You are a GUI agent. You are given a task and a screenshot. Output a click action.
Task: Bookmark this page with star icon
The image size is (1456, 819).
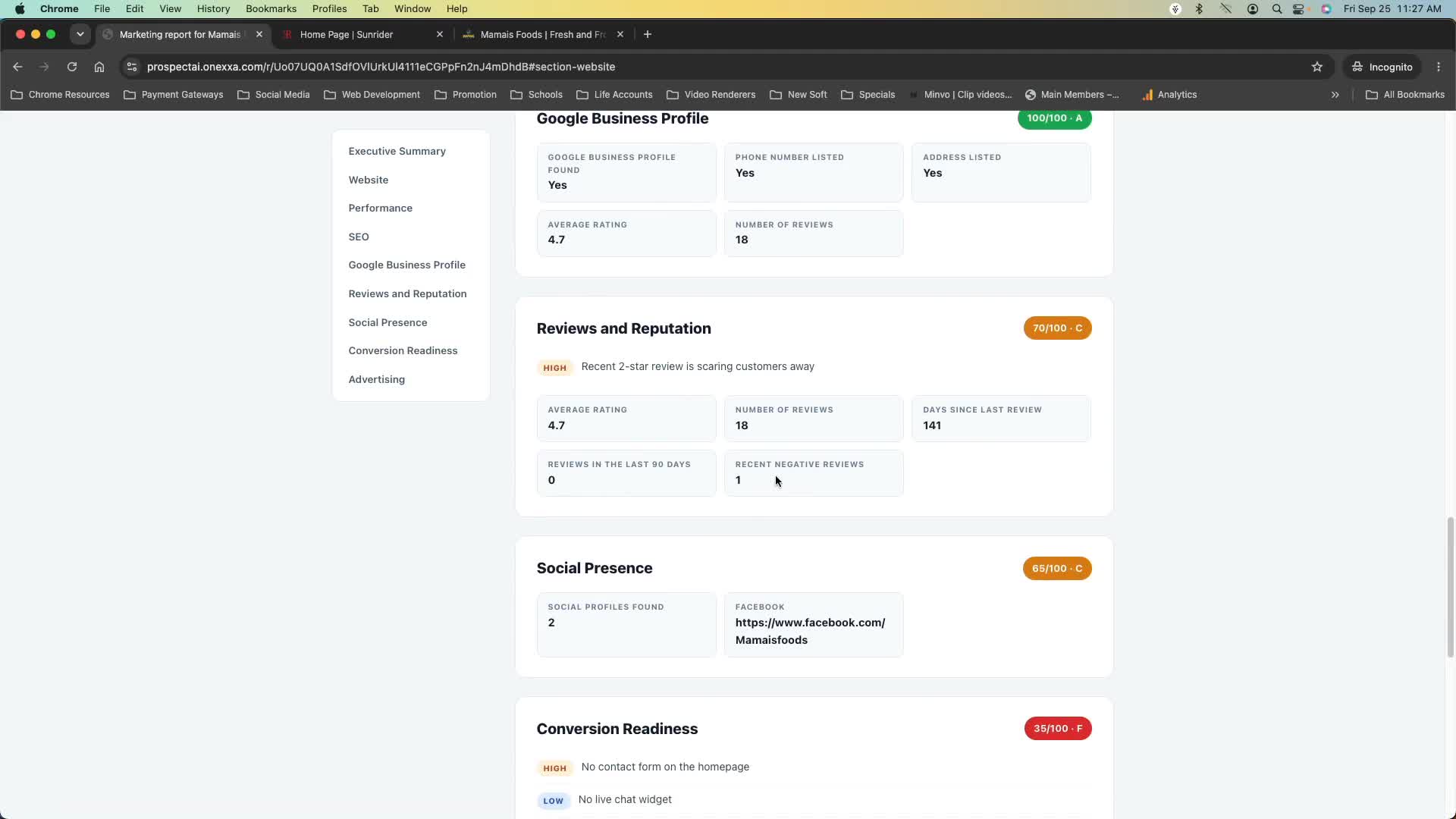(x=1317, y=67)
